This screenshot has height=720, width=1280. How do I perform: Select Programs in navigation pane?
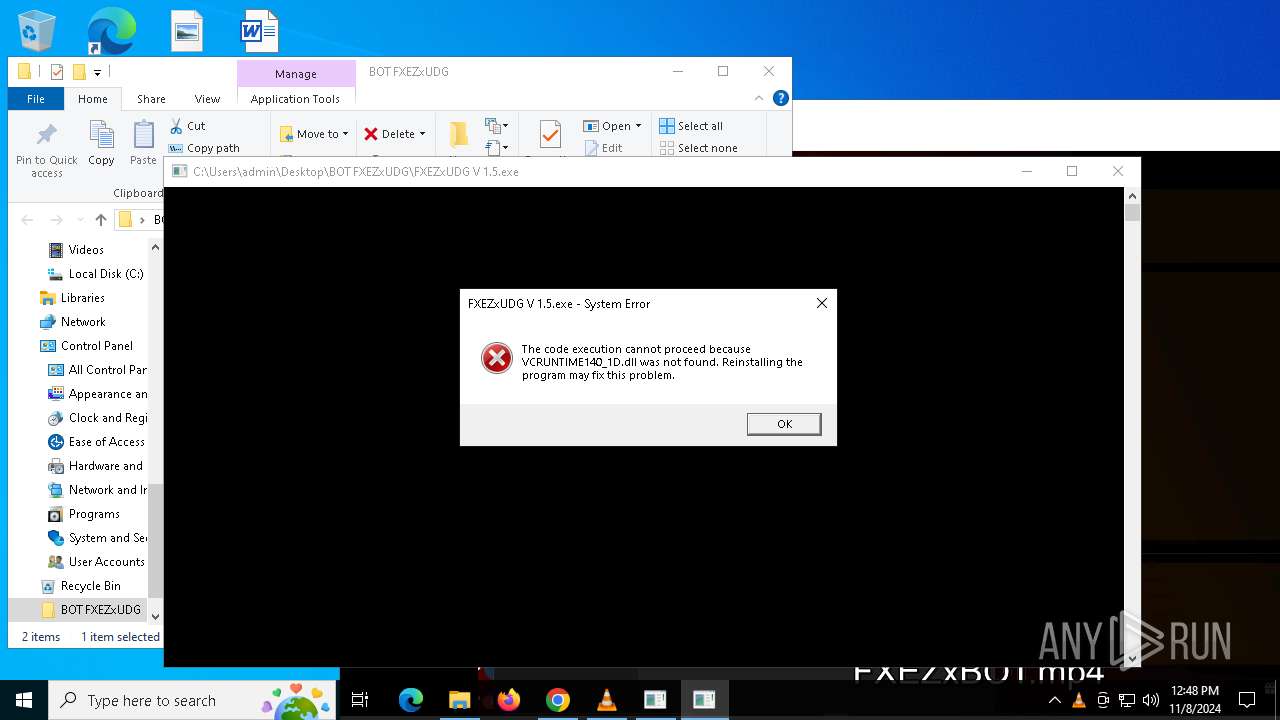coord(85,514)
